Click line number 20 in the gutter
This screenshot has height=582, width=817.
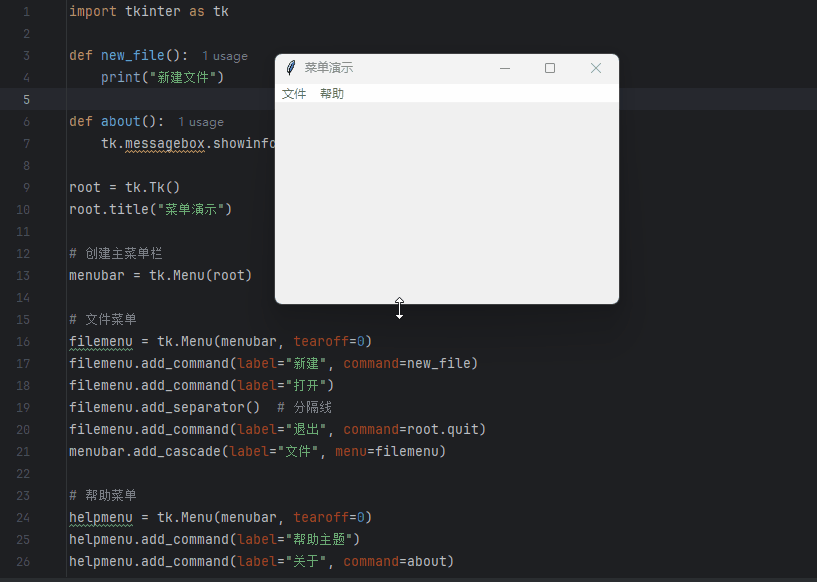[x=23, y=430]
